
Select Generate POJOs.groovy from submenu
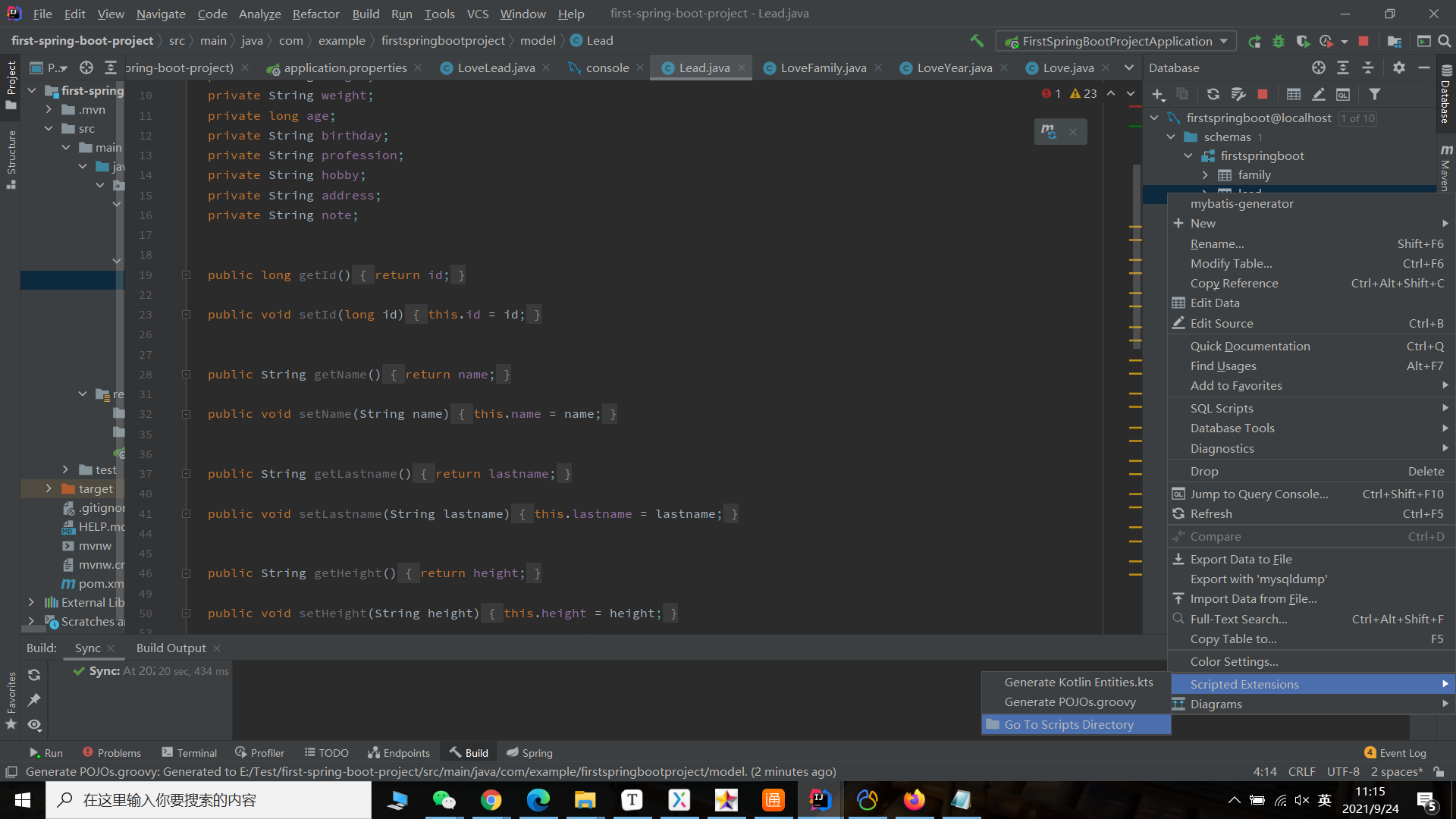point(1070,702)
